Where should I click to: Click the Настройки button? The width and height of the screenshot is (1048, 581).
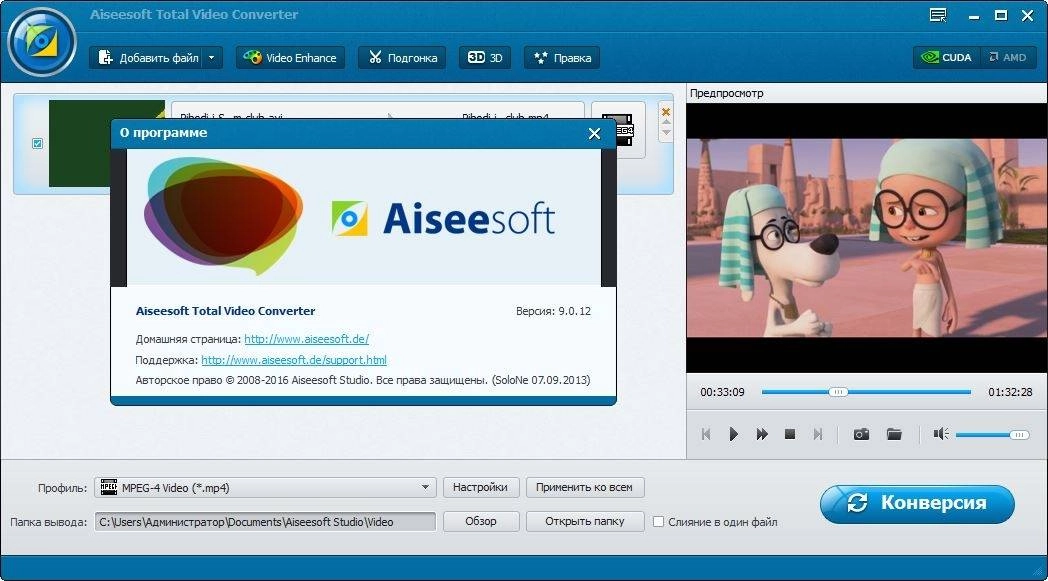pyautogui.click(x=481, y=487)
